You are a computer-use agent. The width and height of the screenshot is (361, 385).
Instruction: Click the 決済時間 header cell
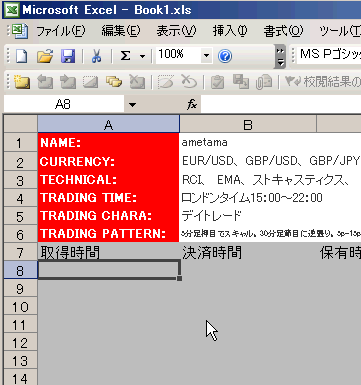[x=248, y=252]
